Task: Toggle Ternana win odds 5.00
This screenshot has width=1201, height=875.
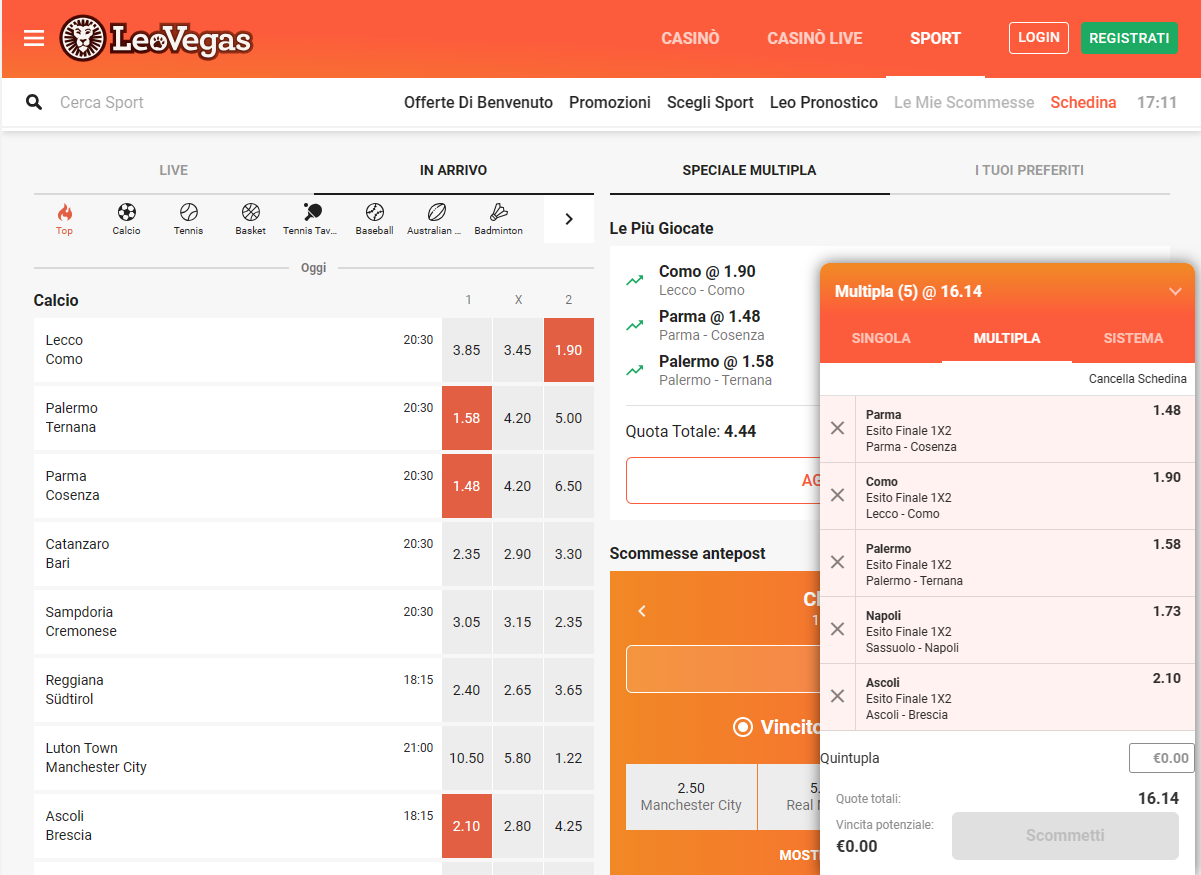Action: pyautogui.click(x=569, y=418)
